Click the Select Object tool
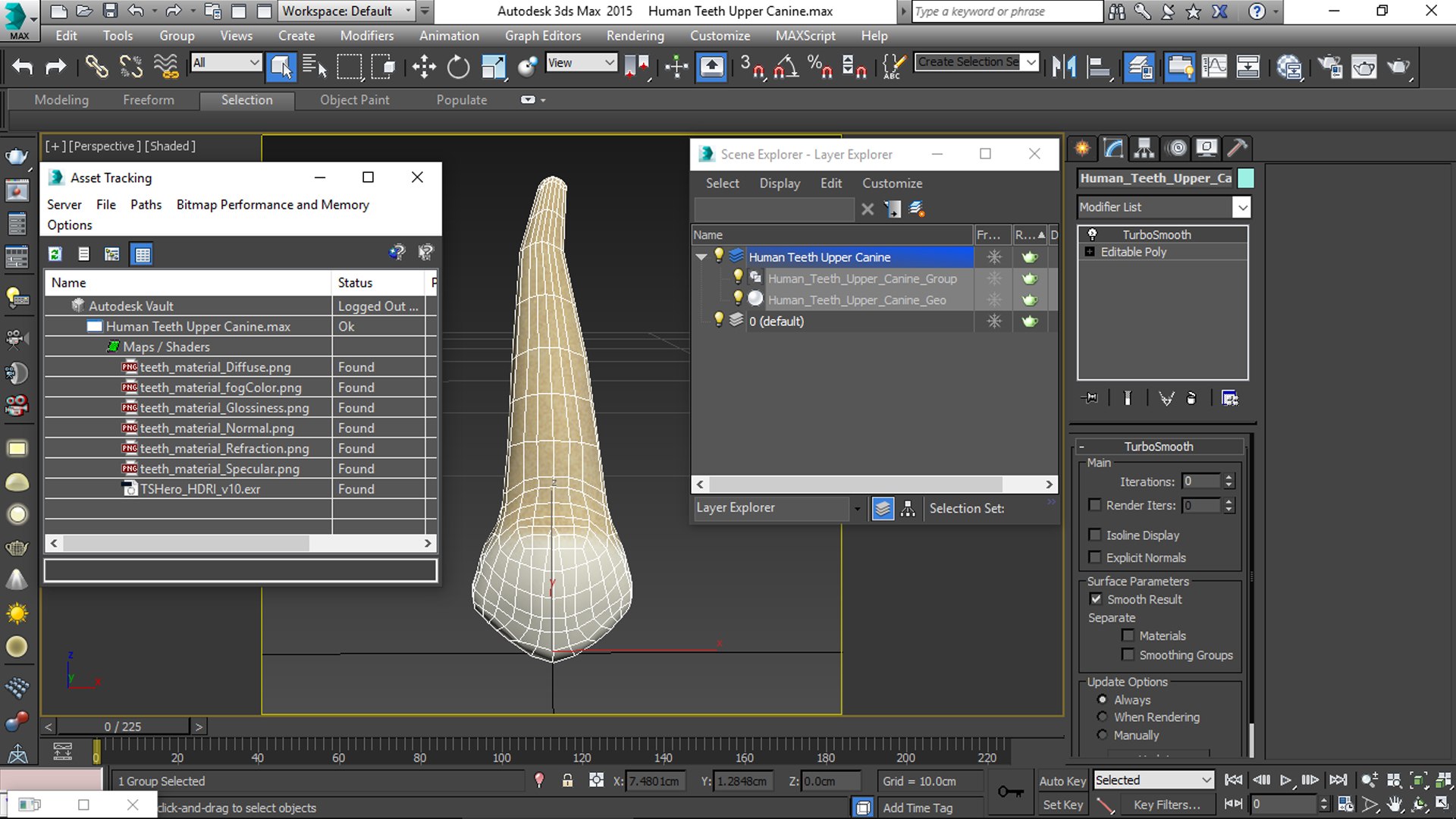This screenshot has width=1456, height=819. click(x=281, y=67)
